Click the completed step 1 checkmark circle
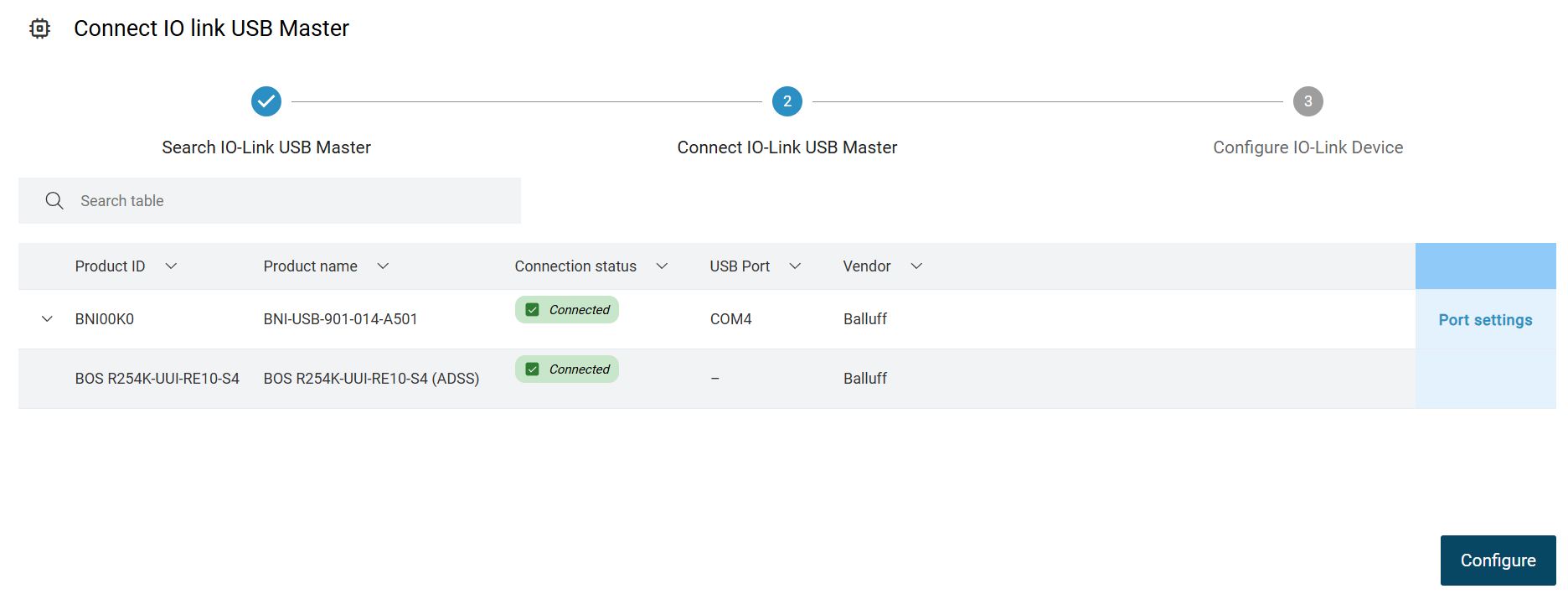 [x=266, y=101]
